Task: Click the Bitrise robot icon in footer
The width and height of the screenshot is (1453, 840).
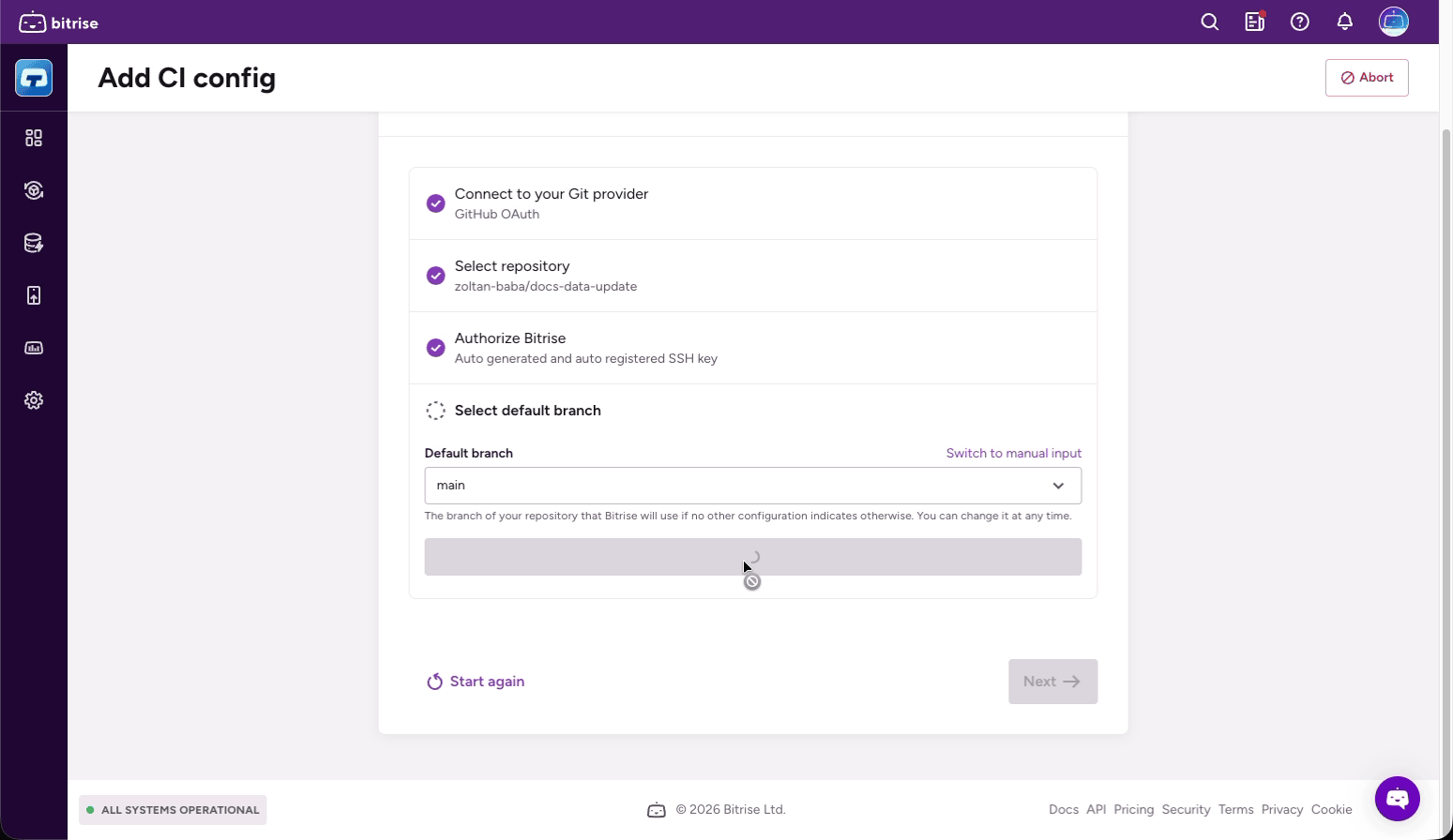Action: [657, 810]
